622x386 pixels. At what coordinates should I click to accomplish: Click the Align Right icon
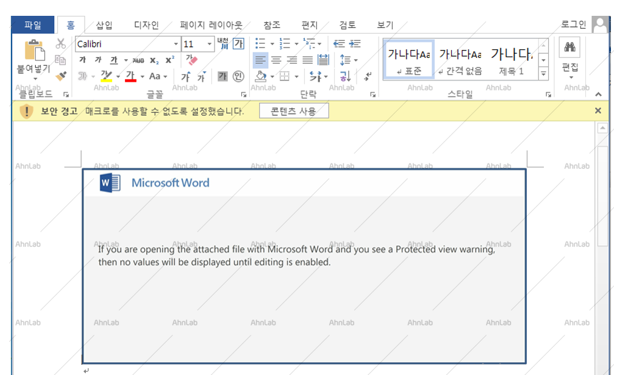coord(292,60)
